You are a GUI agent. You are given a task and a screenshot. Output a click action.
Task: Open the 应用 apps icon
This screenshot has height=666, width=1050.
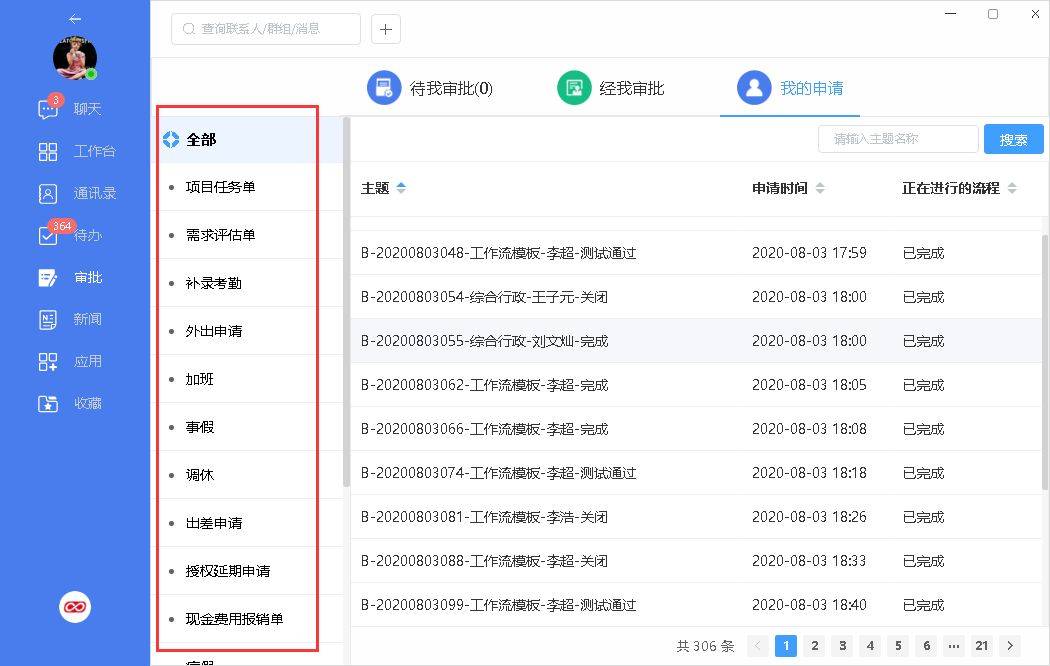(x=48, y=362)
